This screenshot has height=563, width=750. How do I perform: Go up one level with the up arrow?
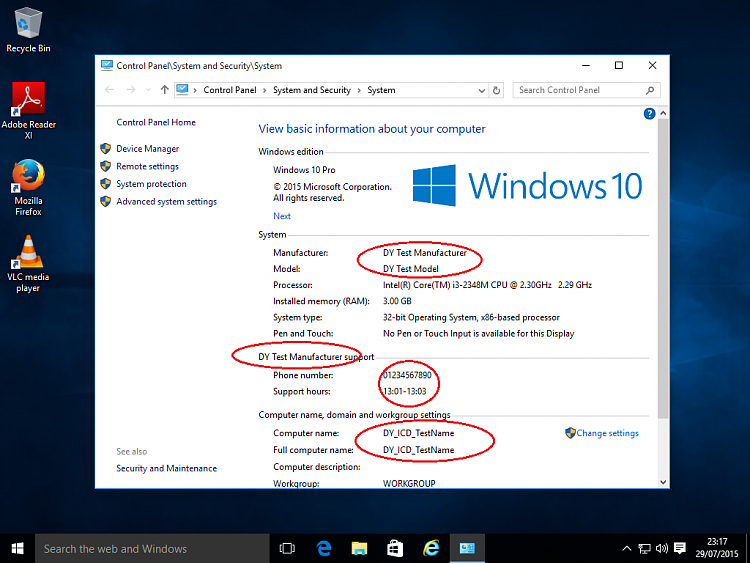(x=165, y=90)
